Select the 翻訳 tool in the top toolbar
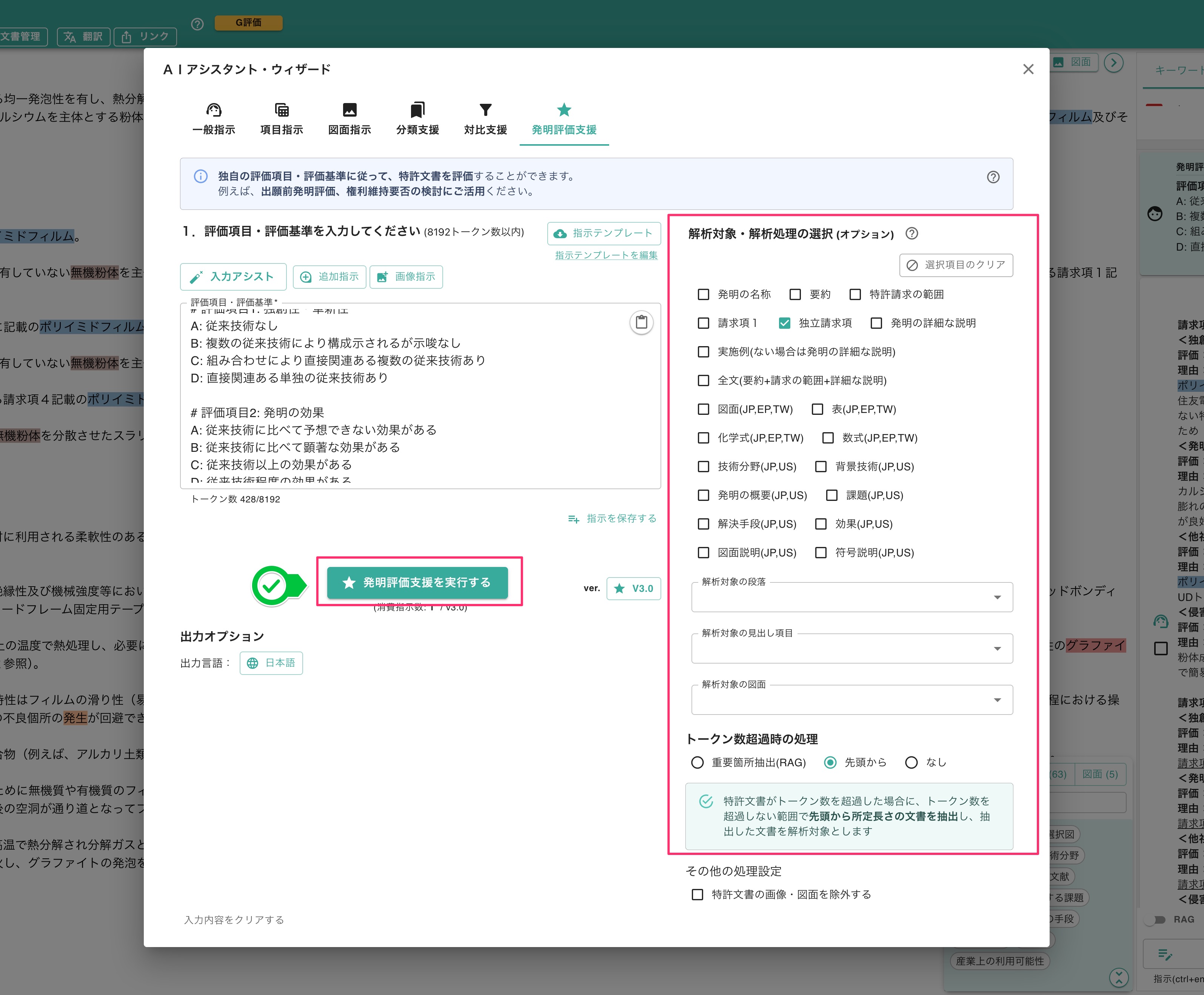 [x=83, y=37]
